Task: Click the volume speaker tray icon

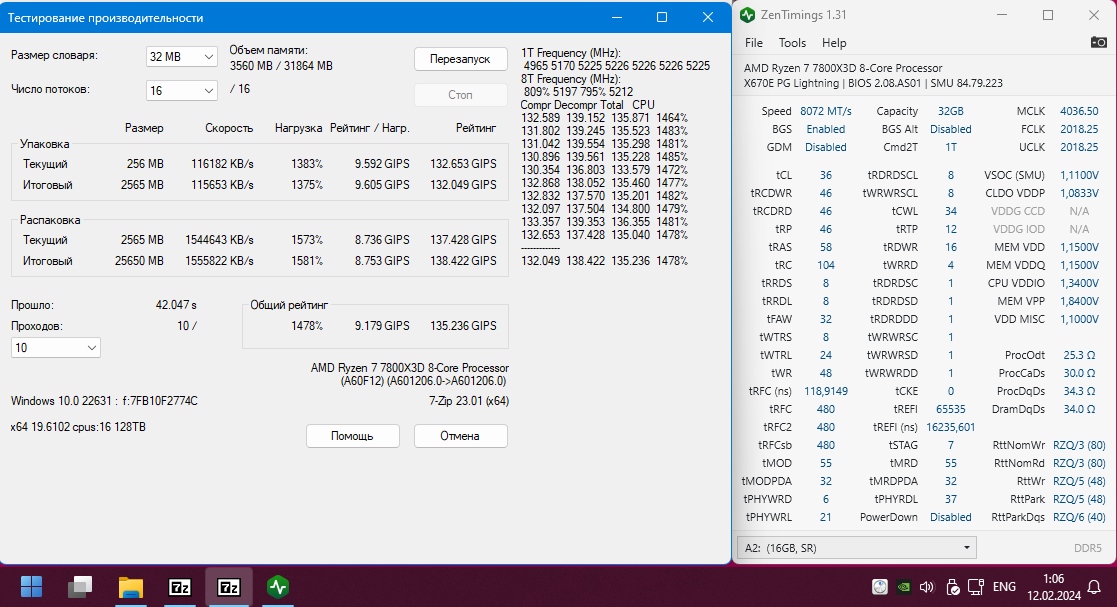Action: [927, 587]
